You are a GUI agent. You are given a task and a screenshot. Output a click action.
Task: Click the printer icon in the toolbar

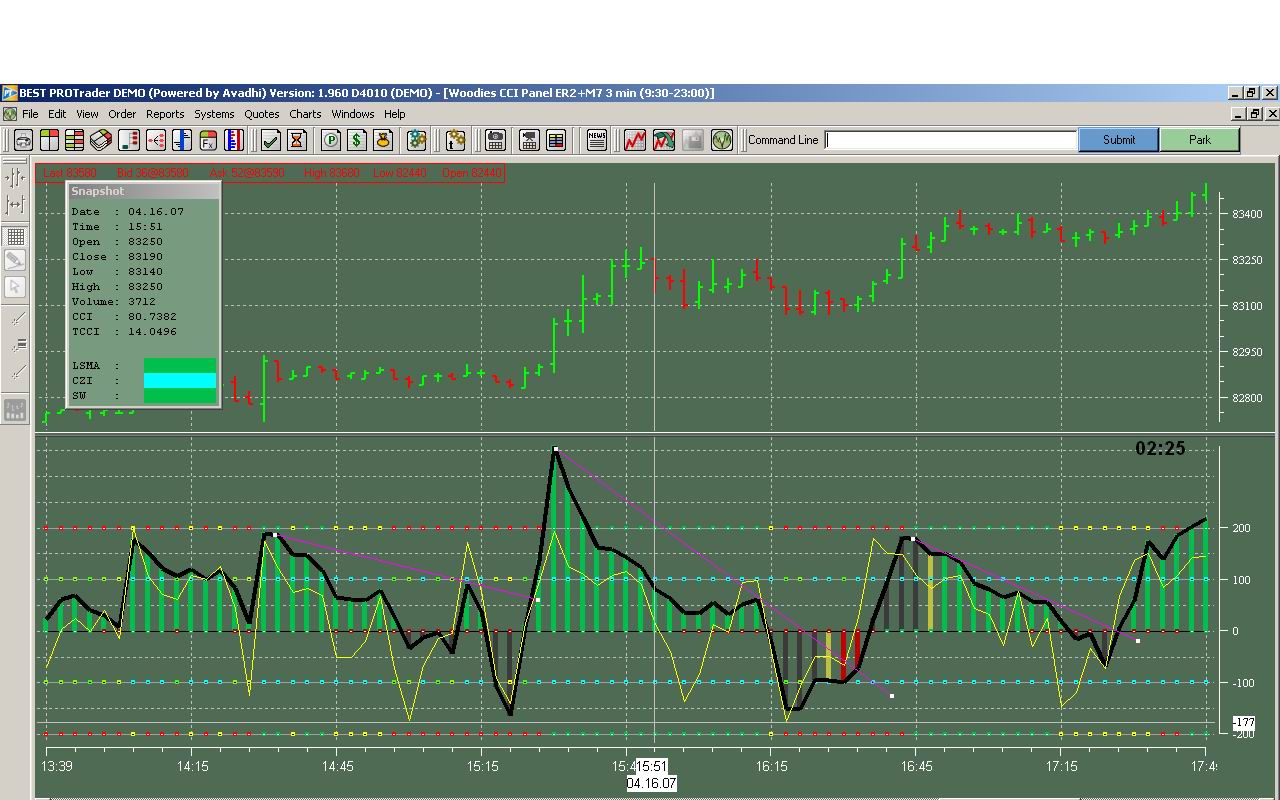pyautogui.click(x=23, y=140)
